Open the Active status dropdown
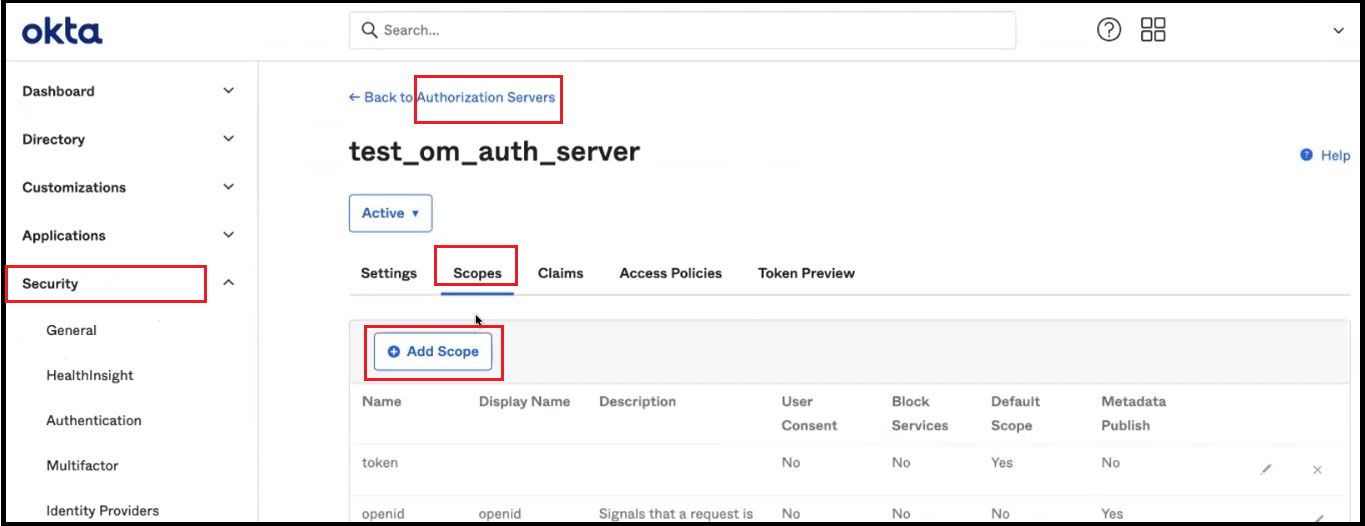The height and width of the screenshot is (526, 1365). [390, 213]
